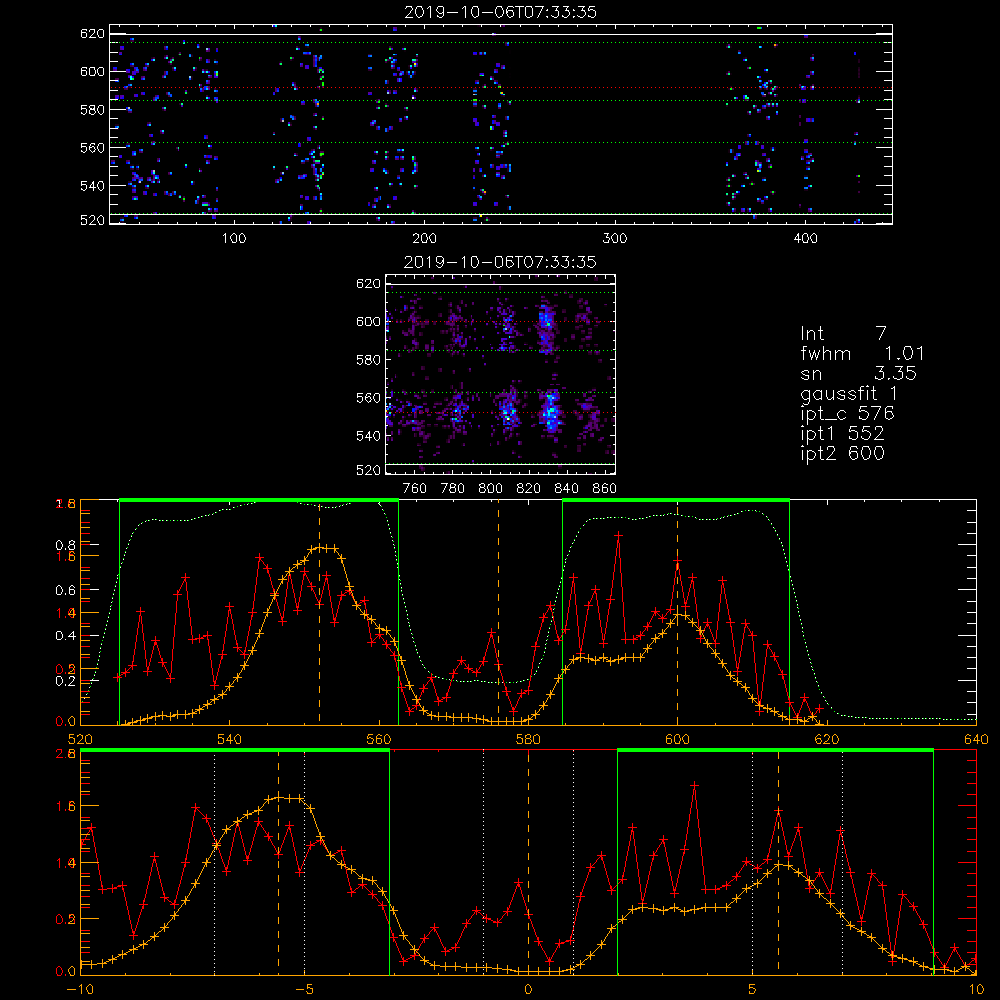Image resolution: width=1000 pixels, height=1000 pixels.
Task: Click x-axis label 760 on middle image
Action: 415,489
